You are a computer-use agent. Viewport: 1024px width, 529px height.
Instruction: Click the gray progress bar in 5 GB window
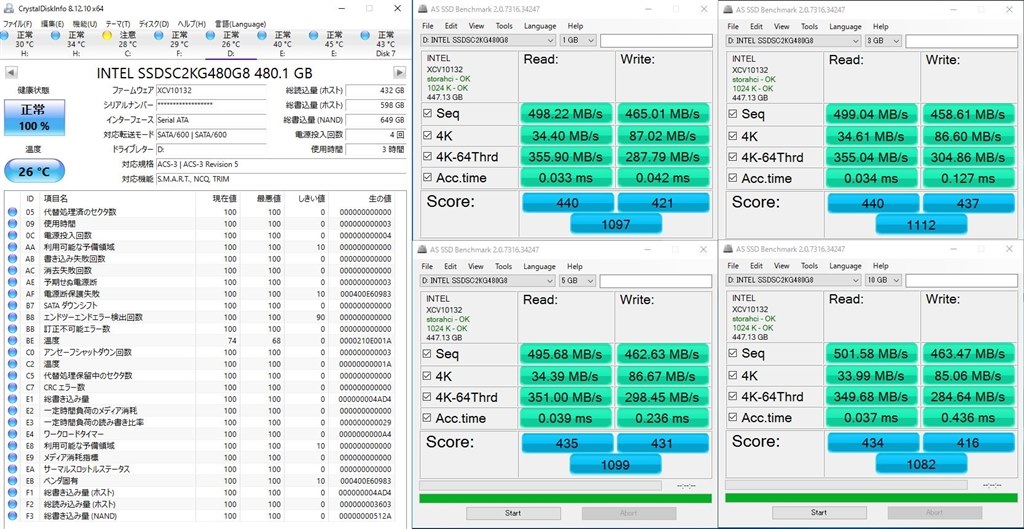pyautogui.click(x=540, y=485)
